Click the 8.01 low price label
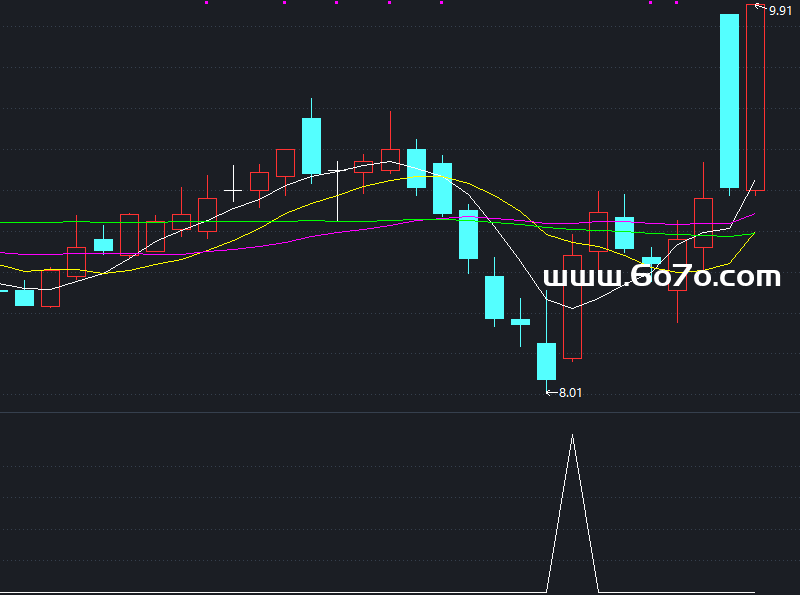 tap(570, 393)
